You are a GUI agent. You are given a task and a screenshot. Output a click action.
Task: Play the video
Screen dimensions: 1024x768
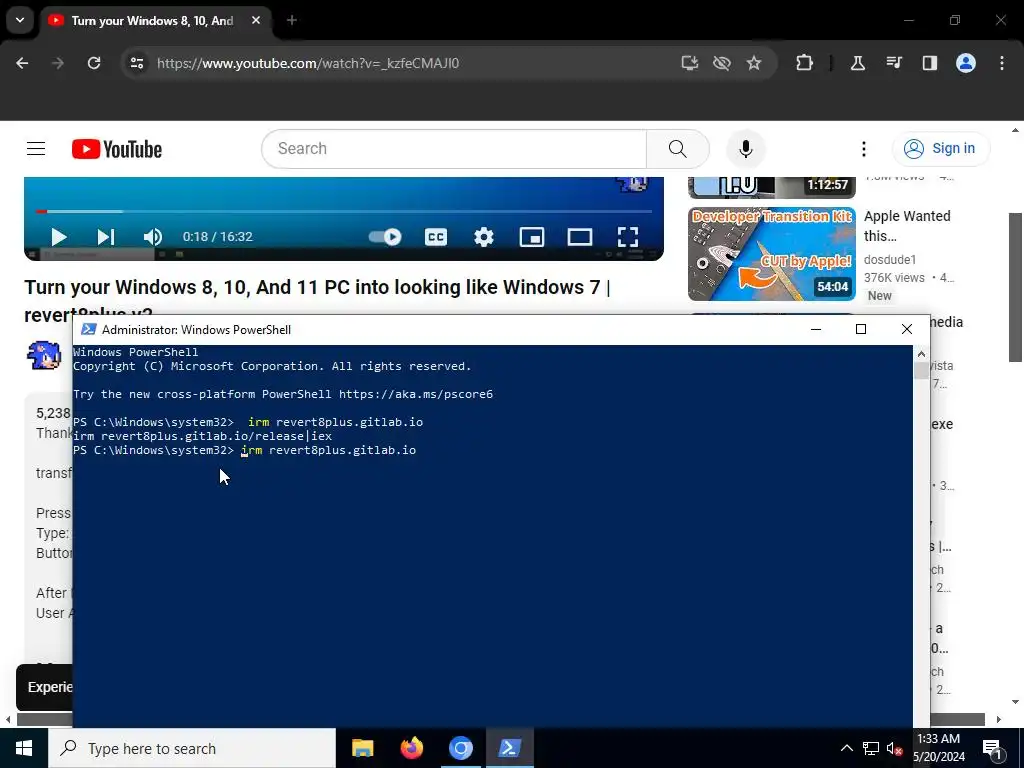59,237
